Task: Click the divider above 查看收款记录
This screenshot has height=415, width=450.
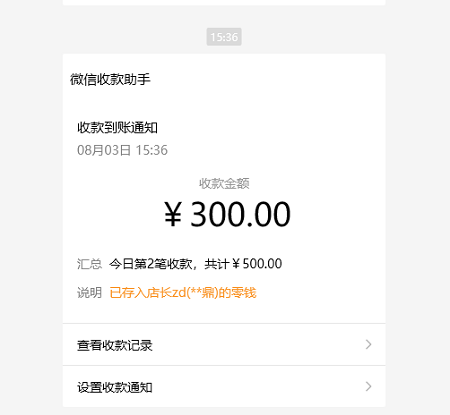Action: [x=224, y=323]
